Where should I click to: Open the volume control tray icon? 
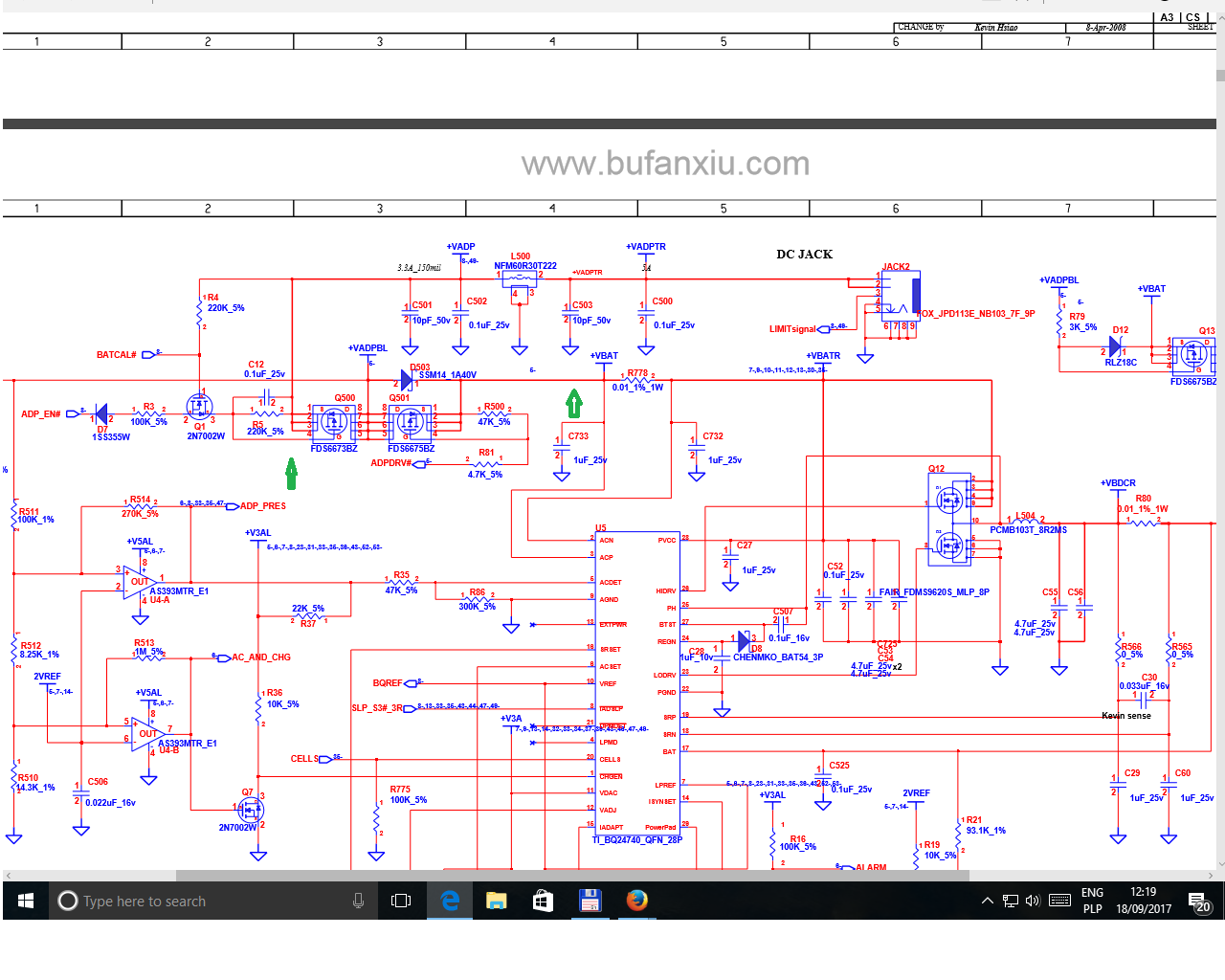1033,901
